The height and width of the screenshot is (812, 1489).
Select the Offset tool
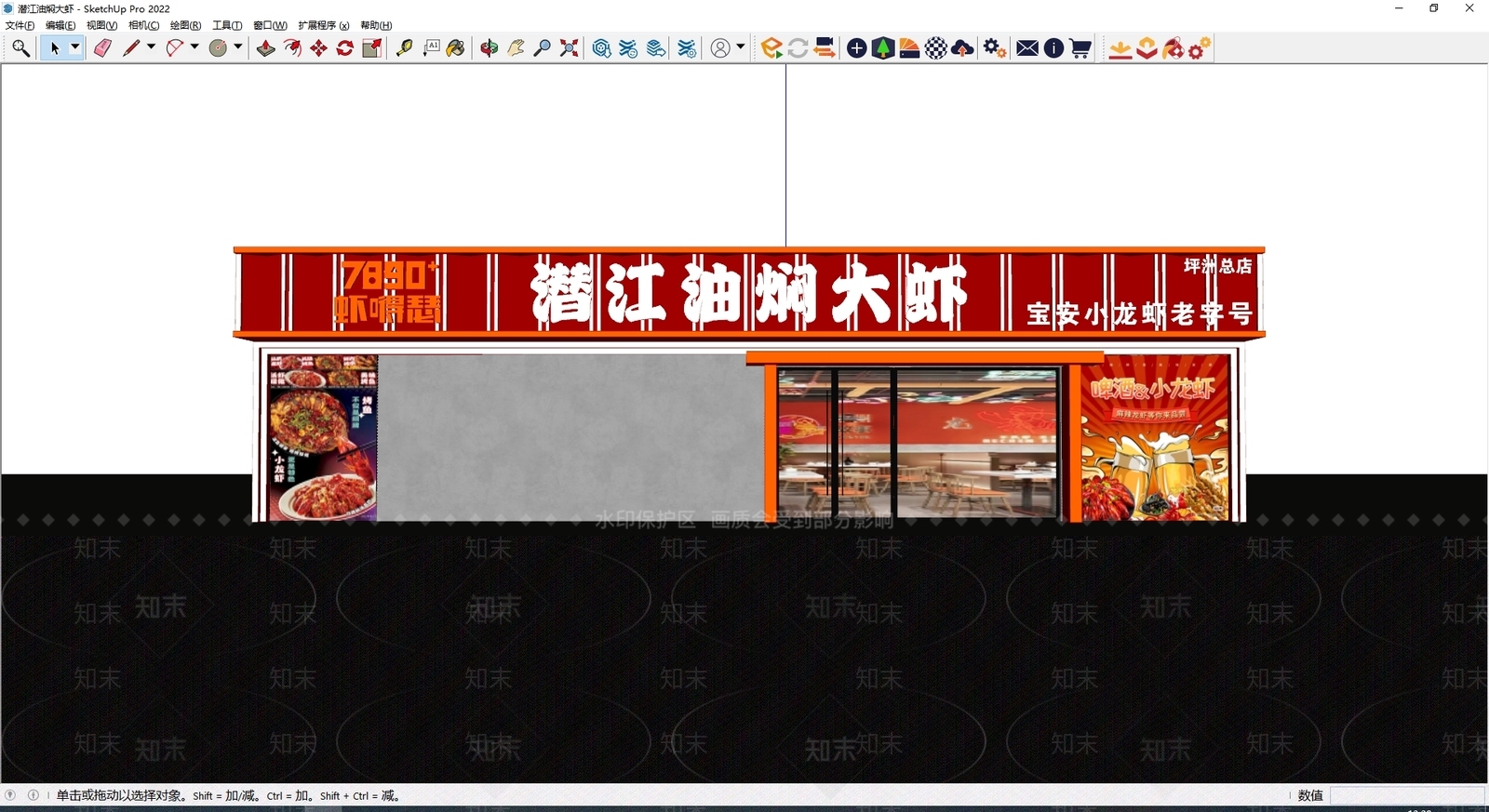(292, 48)
